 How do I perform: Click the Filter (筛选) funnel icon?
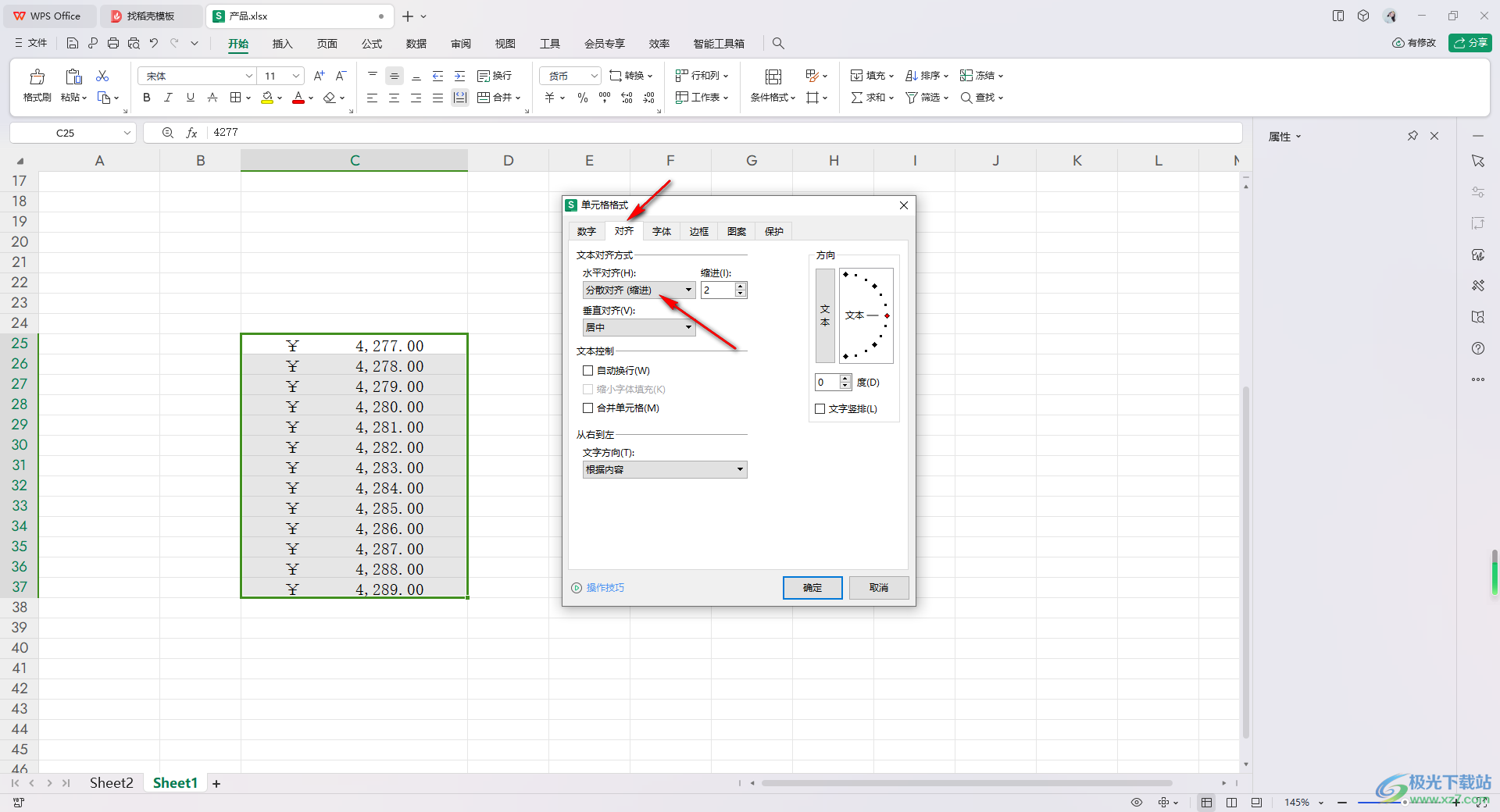click(912, 98)
